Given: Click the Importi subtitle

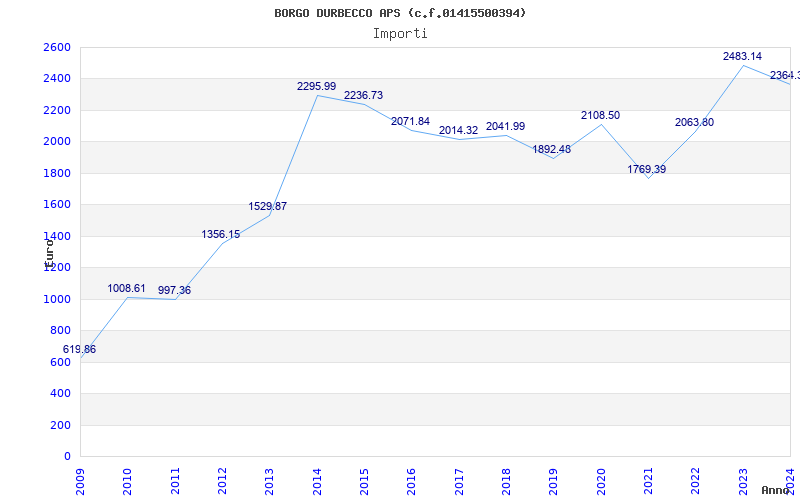Looking at the screenshot, I should point(400,34).
